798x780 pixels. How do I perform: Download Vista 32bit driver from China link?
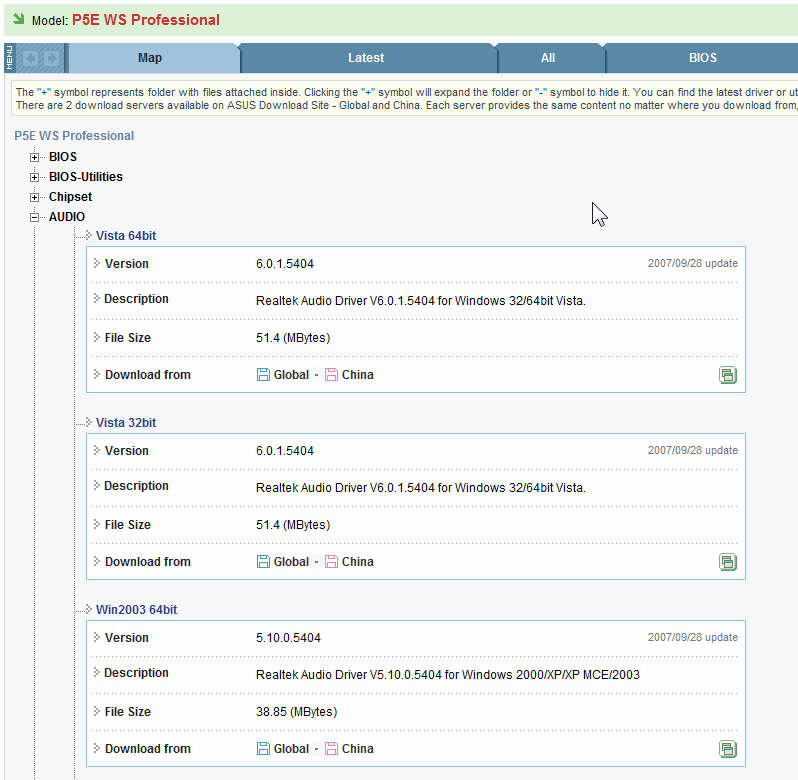pos(357,562)
